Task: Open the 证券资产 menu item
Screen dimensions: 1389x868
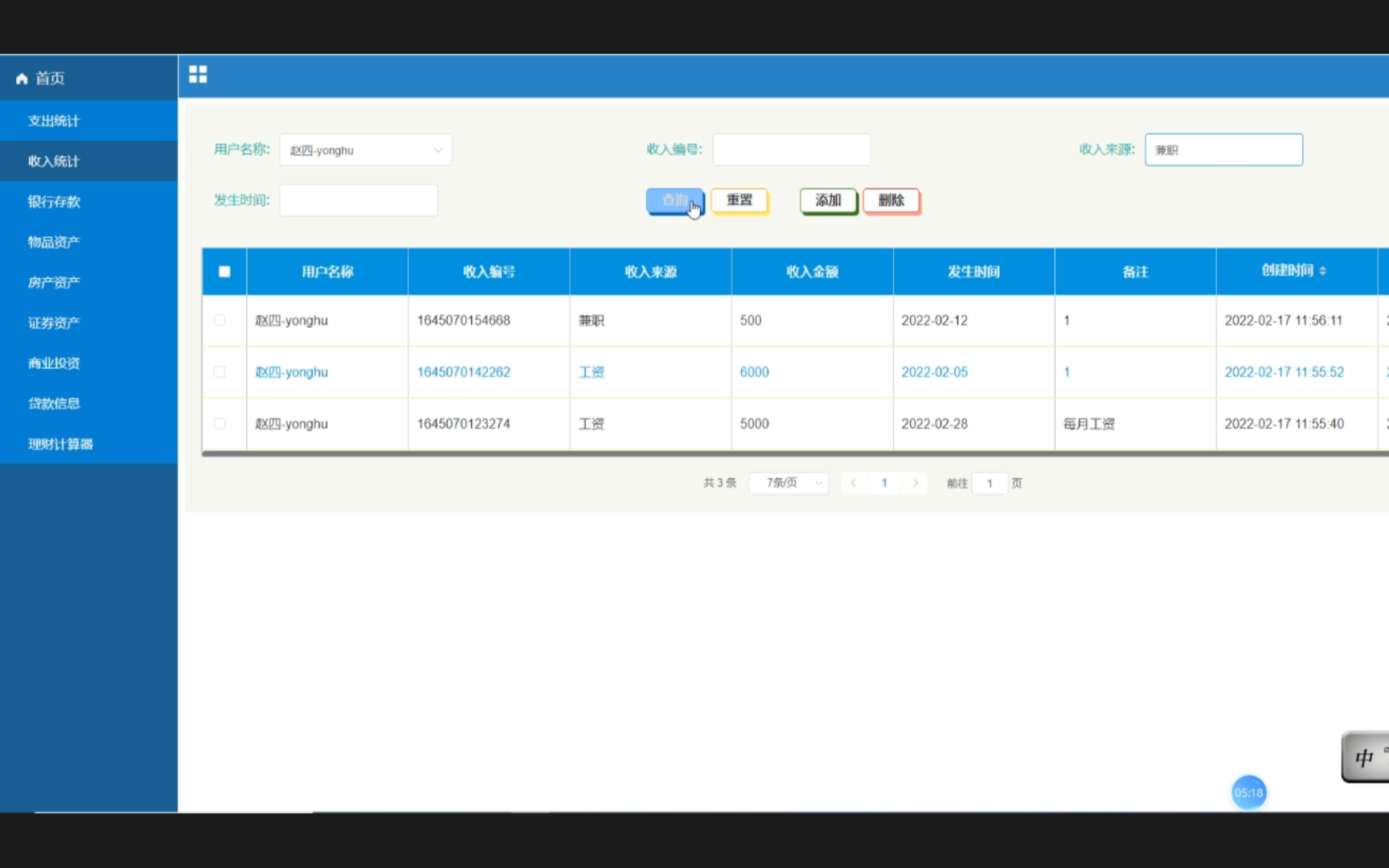Action: coord(88,322)
